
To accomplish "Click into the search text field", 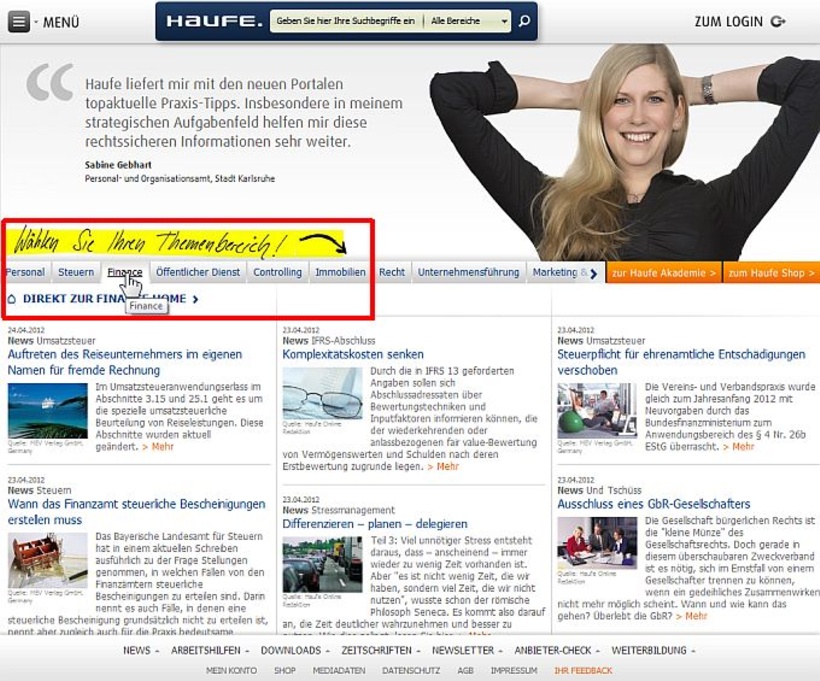I will (x=345, y=21).
